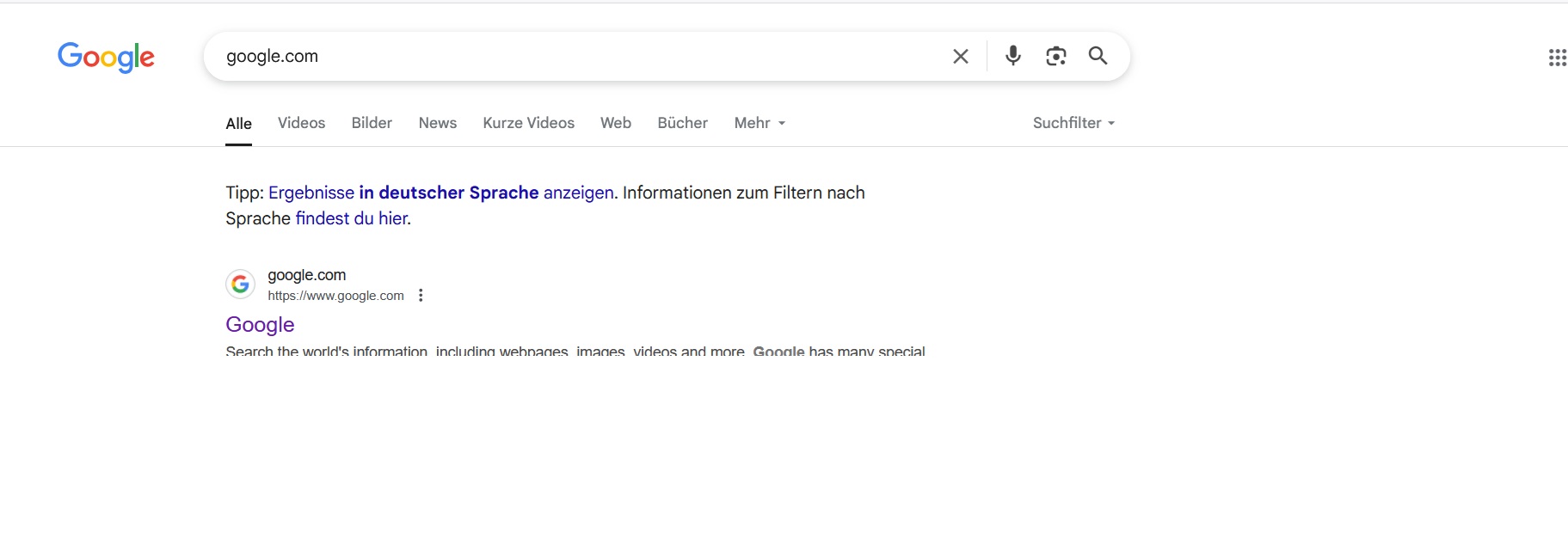Image resolution: width=1568 pixels, height=557 pixels.
Task: Open image search camera lens icon
Action: pos(1055,56)
